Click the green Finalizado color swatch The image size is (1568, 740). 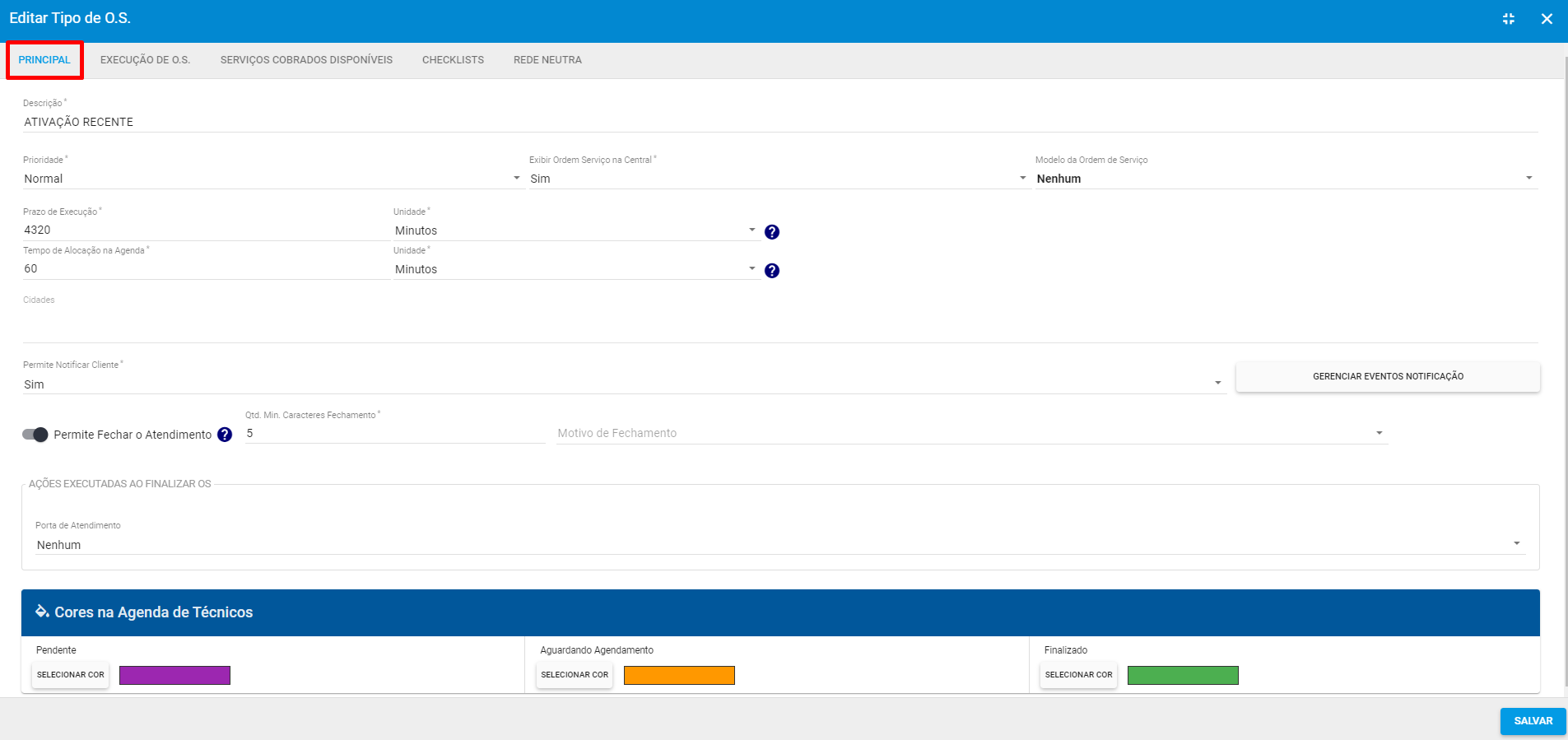point(1183,676)
